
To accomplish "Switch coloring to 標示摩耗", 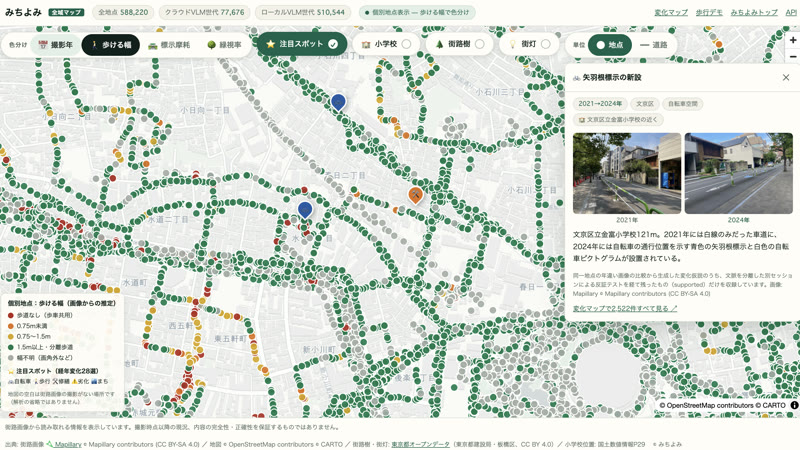I will tap(169, 45).
